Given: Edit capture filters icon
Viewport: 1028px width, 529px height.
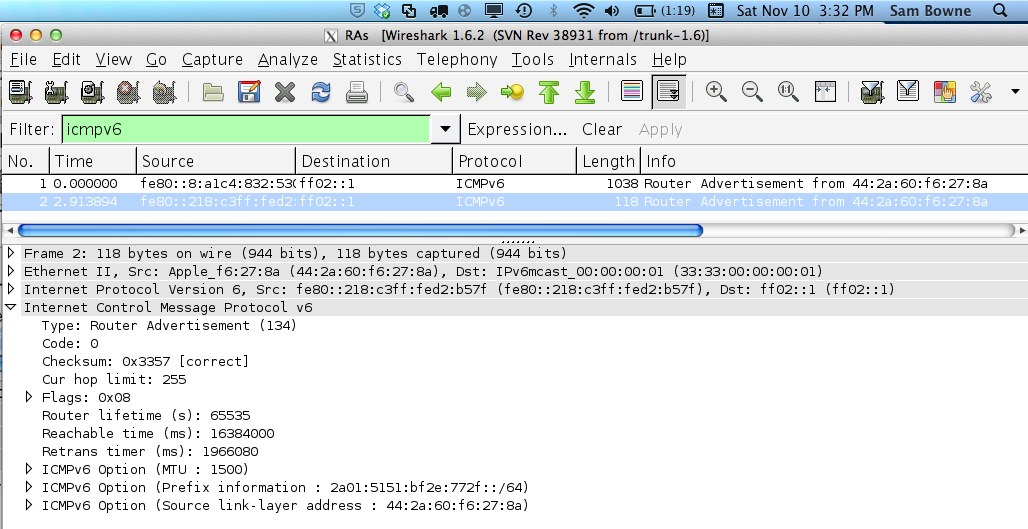Looking at the screenshot, I should coord(872,91).
